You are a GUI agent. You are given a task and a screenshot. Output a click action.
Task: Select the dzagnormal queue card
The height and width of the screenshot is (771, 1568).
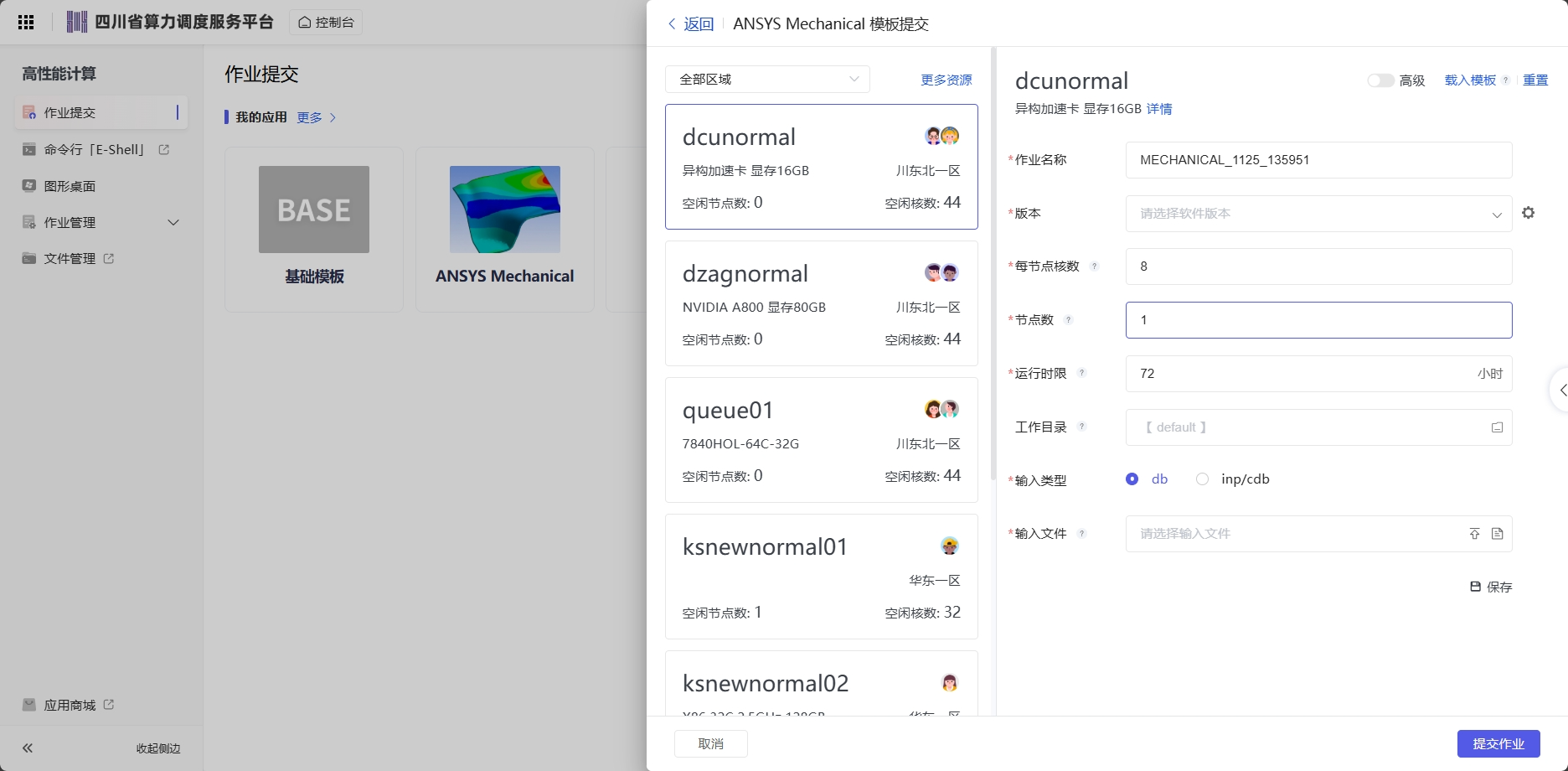click(x=822, y=303)
